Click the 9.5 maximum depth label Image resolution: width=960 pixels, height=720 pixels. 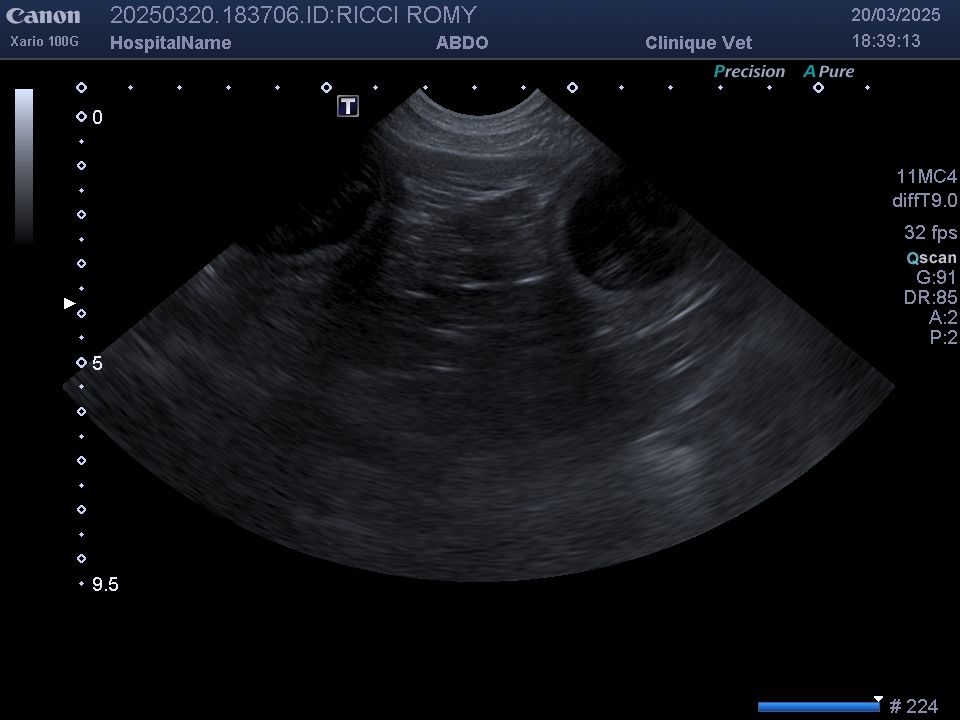coord(105,585)
